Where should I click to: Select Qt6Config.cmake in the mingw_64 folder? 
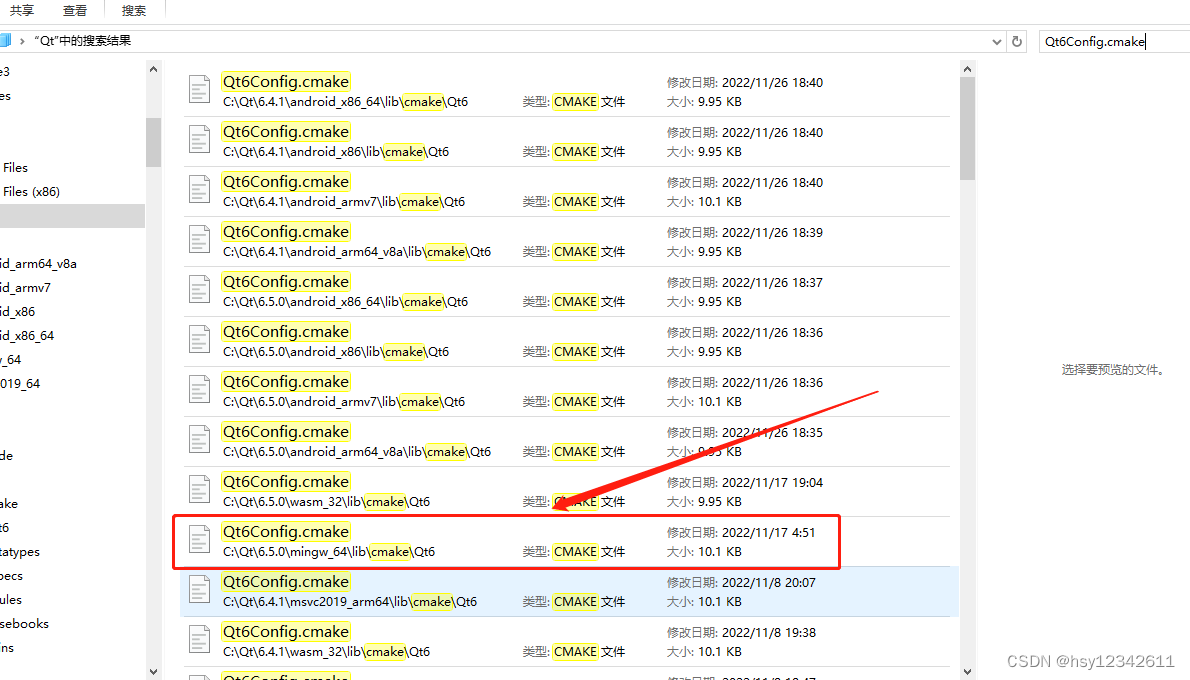tap(286, 531)
